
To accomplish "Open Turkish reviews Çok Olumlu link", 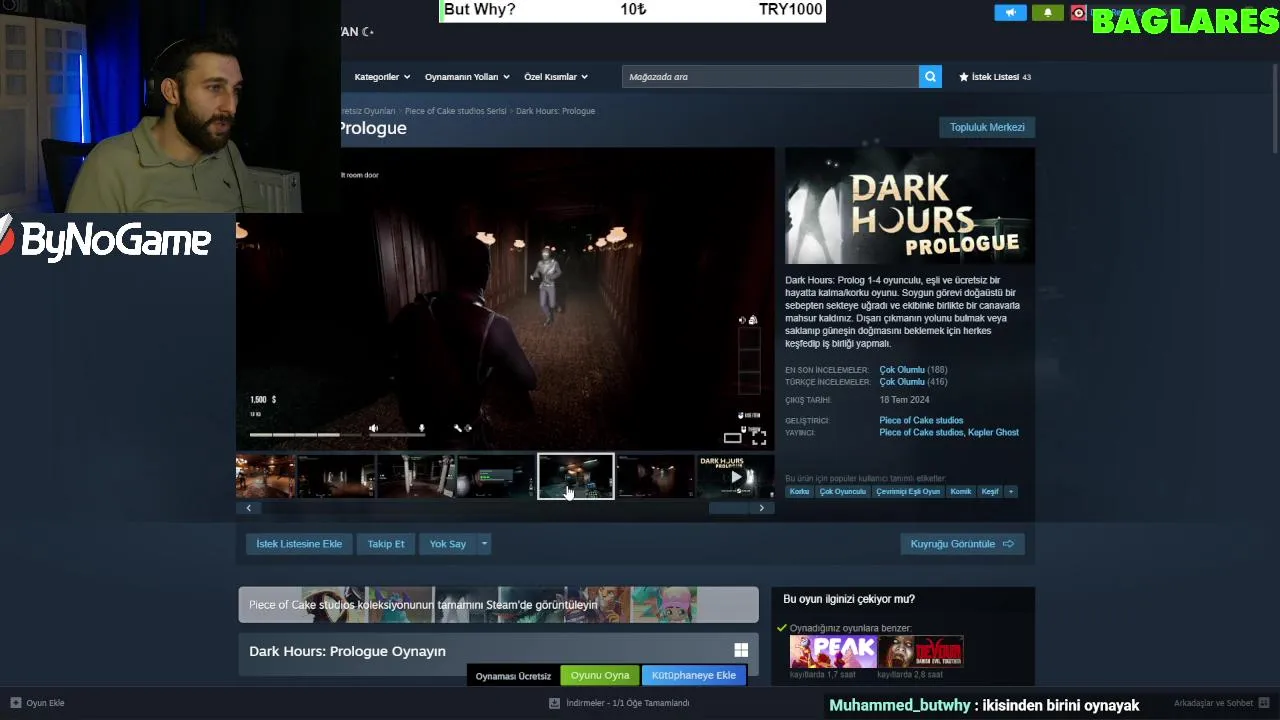I will [902, 382].
